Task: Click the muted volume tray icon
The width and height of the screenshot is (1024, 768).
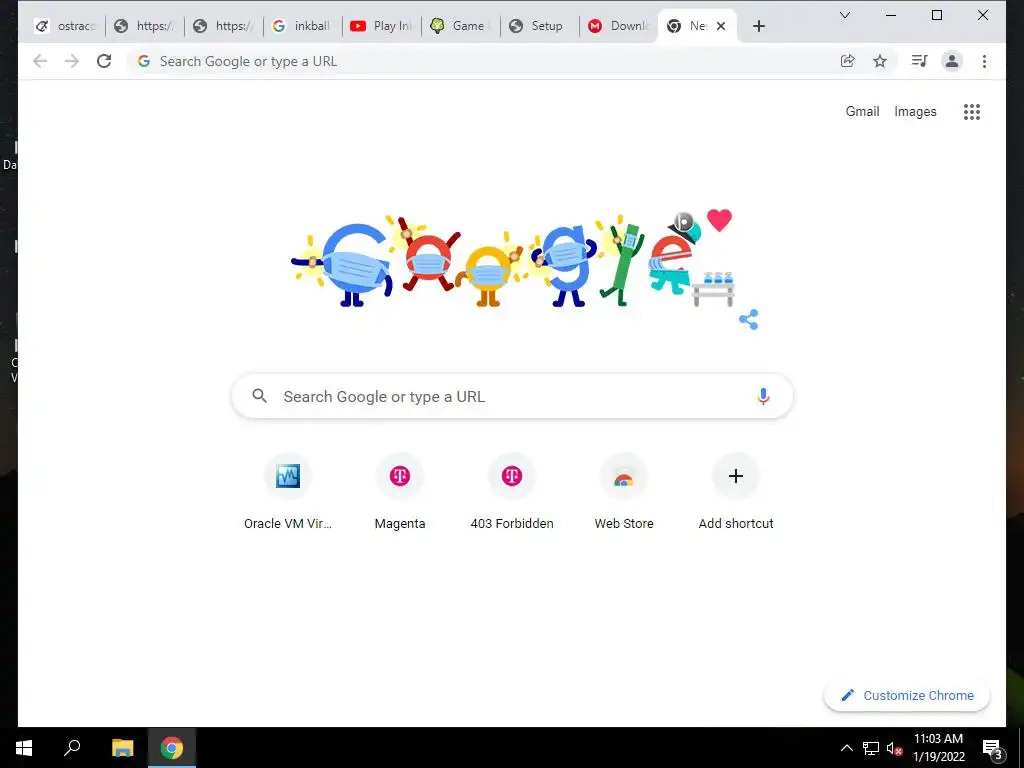Action: pyautogui.click(x=894, y=748)
